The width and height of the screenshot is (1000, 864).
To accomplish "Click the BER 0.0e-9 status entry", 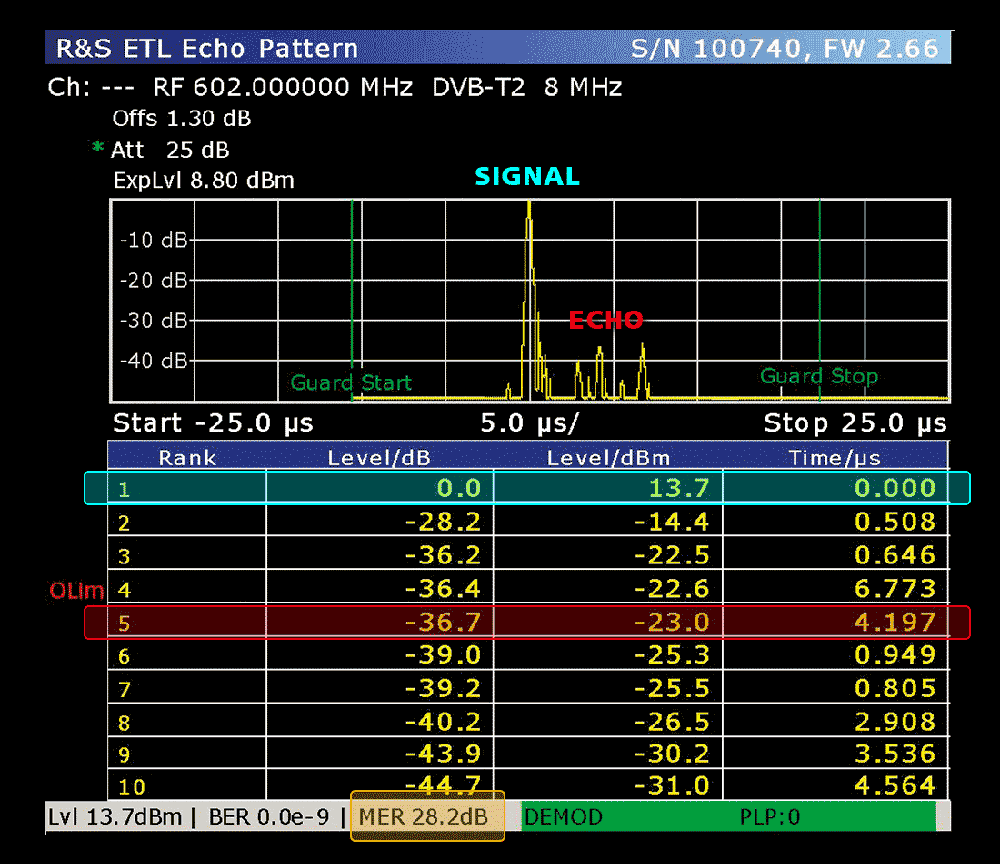I will point(269,817).
